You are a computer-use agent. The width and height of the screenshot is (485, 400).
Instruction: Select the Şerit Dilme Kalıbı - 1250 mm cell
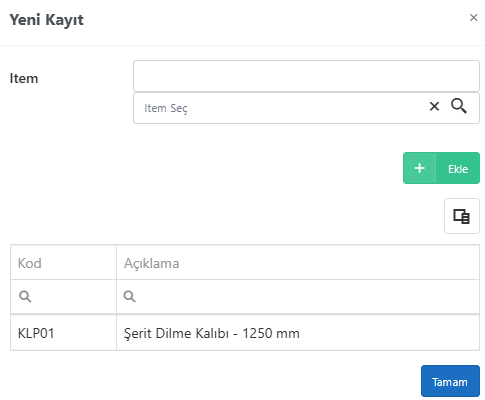(298, 333)
